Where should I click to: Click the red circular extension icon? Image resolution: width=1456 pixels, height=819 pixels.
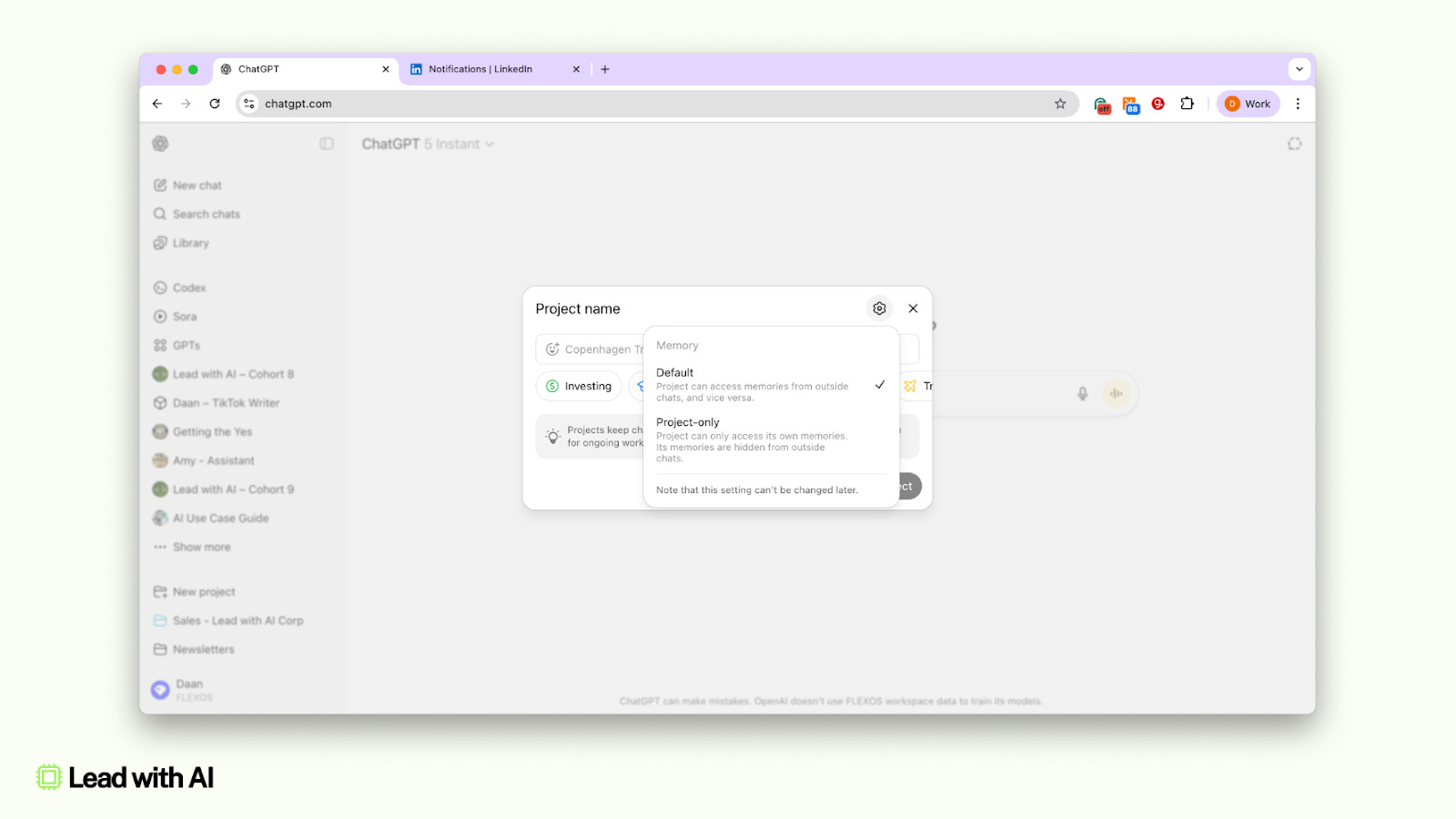(1158, 104)
